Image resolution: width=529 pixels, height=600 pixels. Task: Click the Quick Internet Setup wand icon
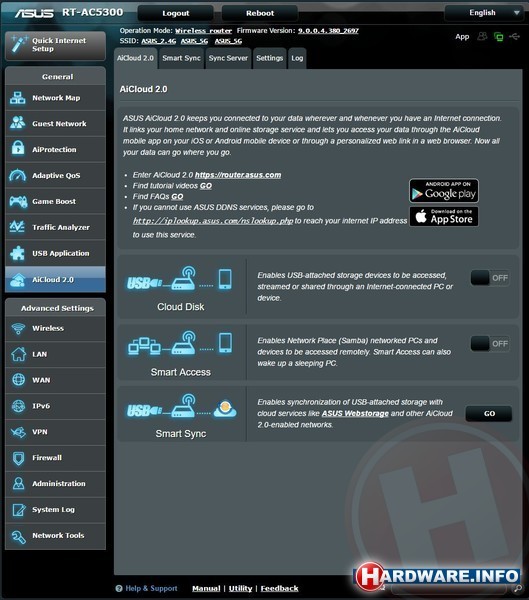pyautogui.click(x=19, y=44)
